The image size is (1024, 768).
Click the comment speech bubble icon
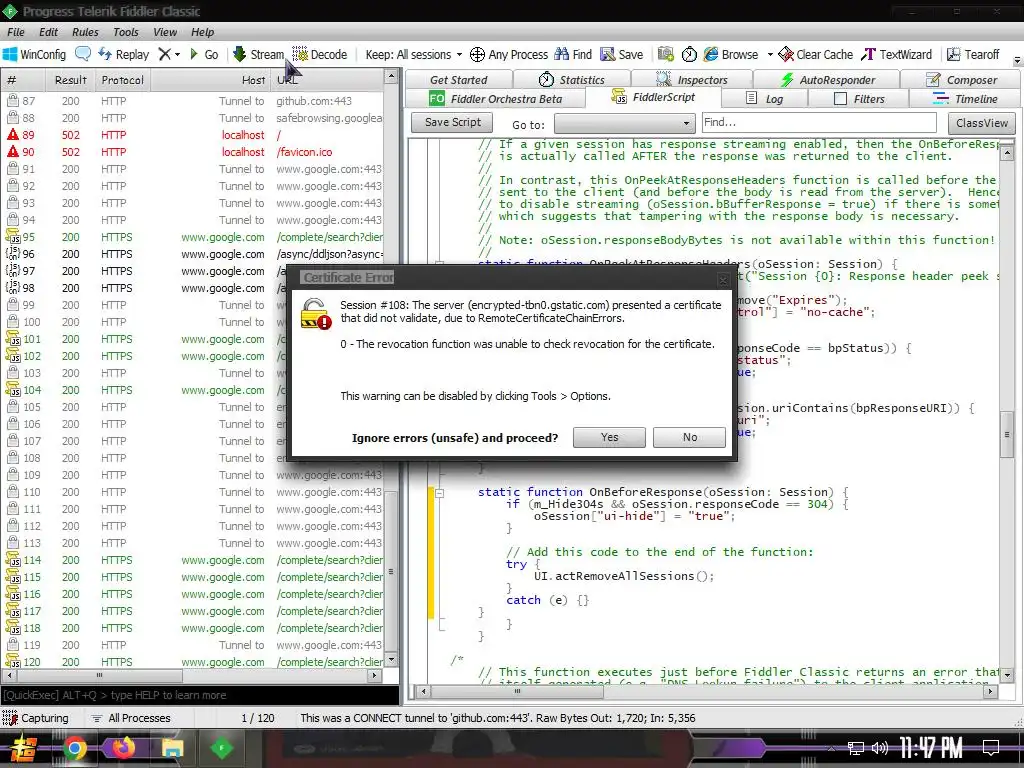[x=83, y=54]
